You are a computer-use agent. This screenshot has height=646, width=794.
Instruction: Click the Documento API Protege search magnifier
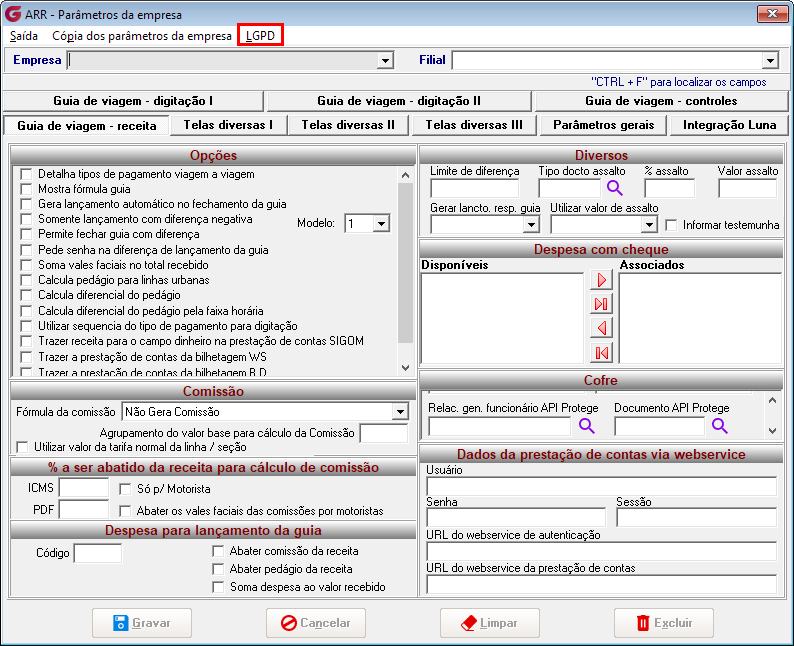tap(720, 426)
